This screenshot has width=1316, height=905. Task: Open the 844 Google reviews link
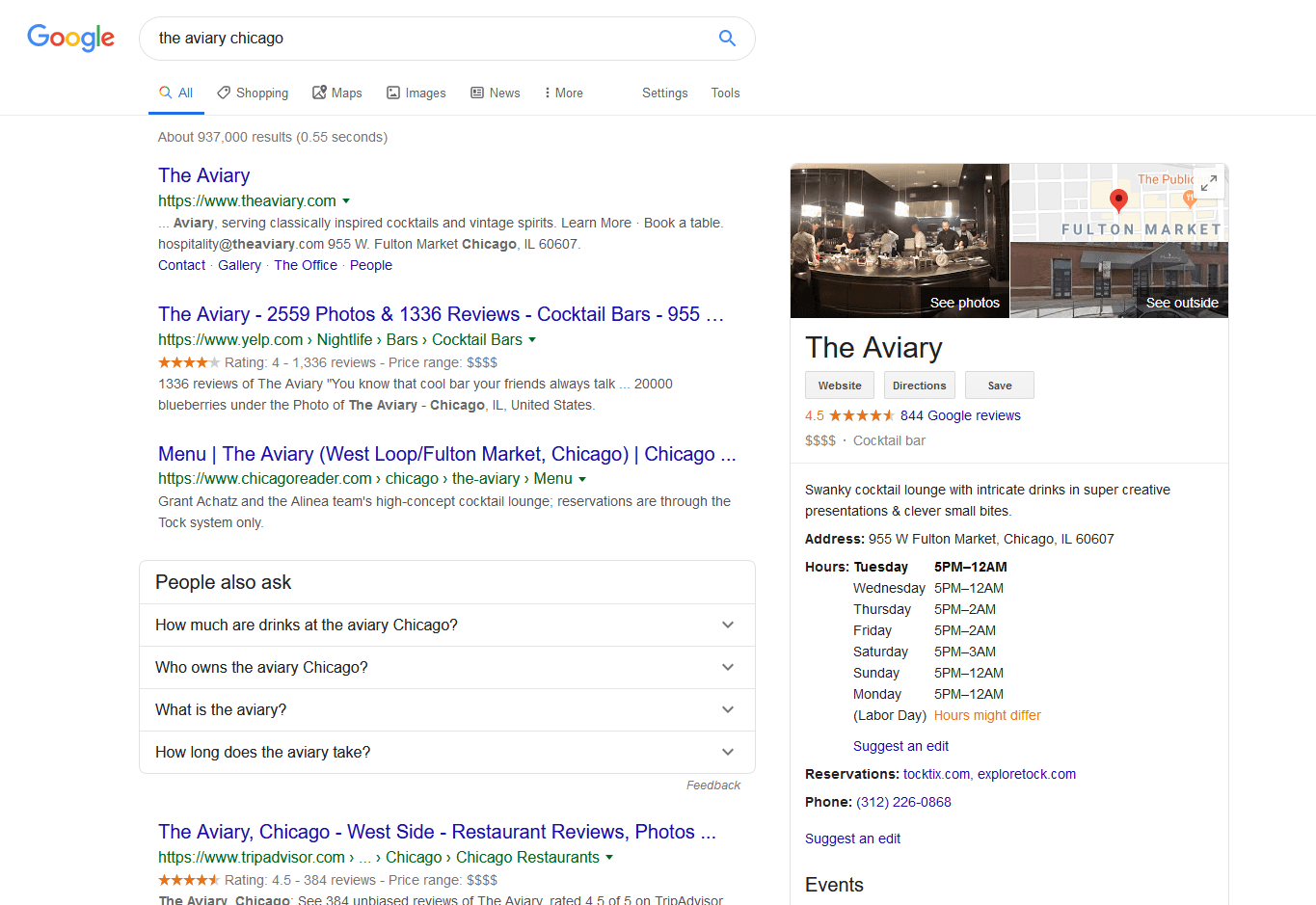pos(960,415)
